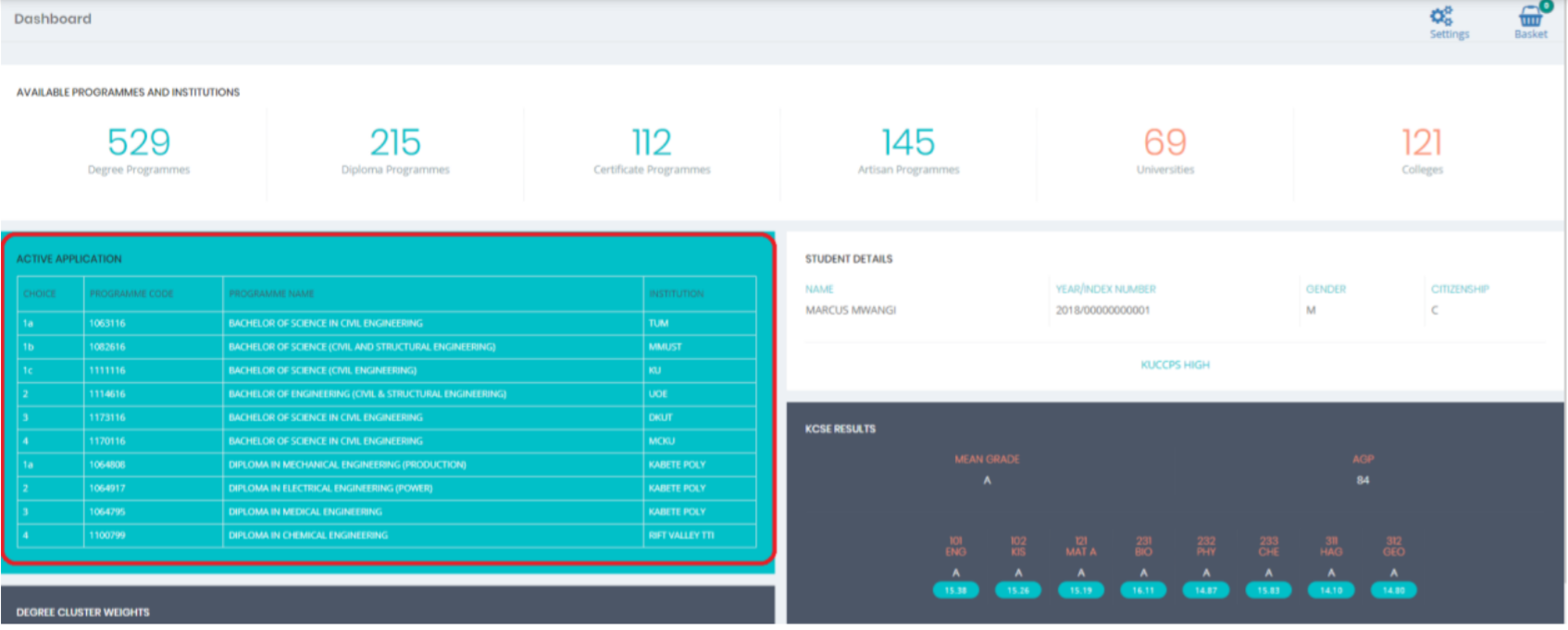
Task: Open the 145 Artisan Programmes tile
Action: [x=908, y=150]
